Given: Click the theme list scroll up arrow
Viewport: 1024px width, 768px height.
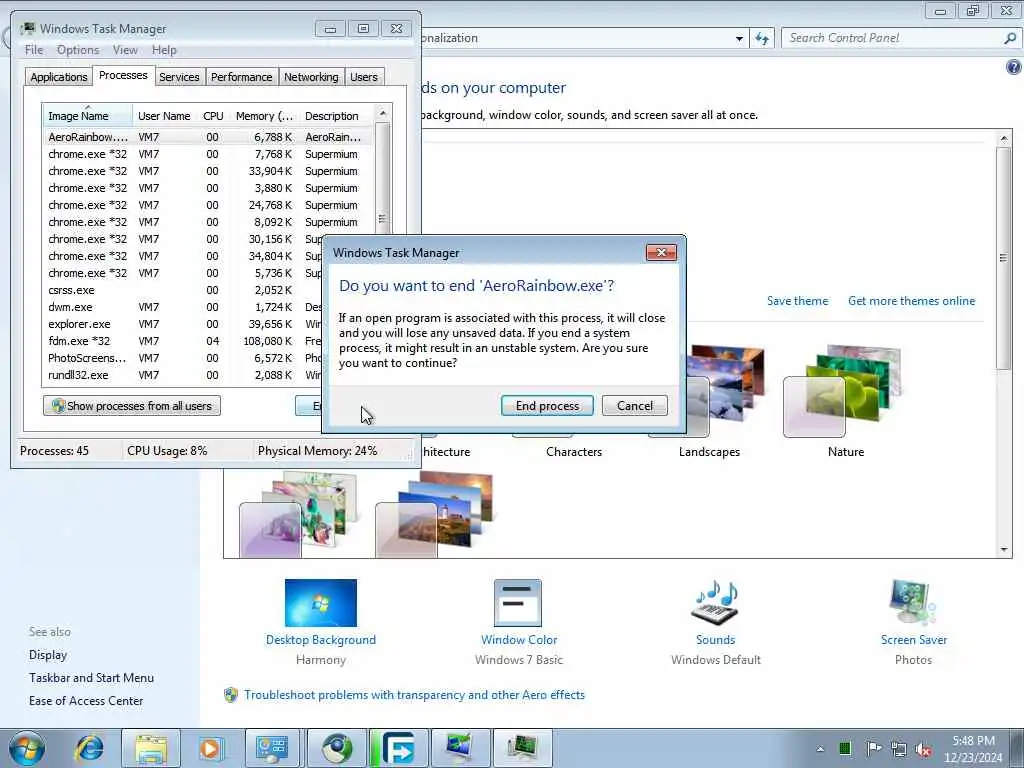Looking at the screenshot, I should 1004,138.
